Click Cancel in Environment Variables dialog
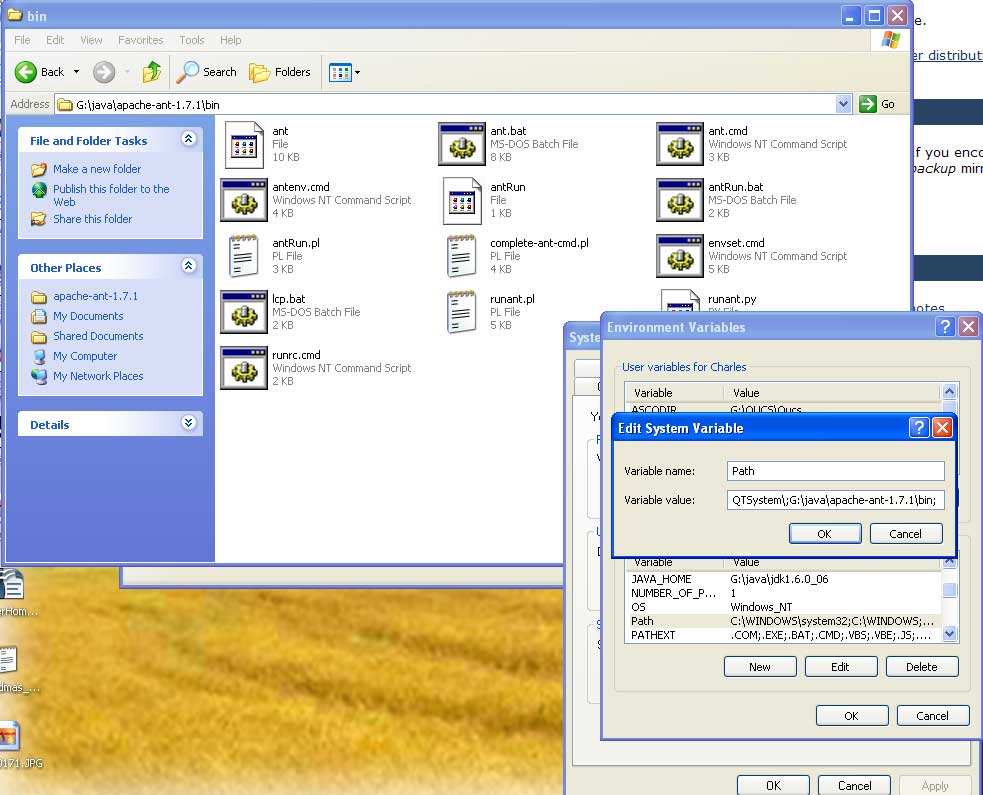The width and height of the screenshot is (983, 795). [932, 715]
